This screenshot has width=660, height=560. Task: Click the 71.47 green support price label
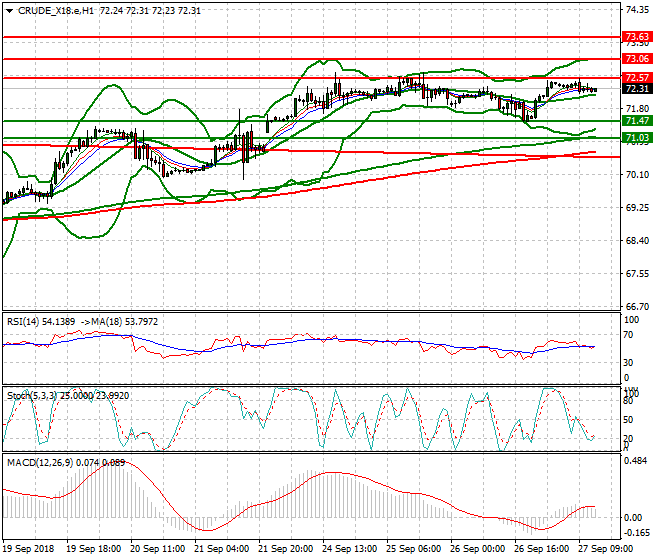point(637,121)
